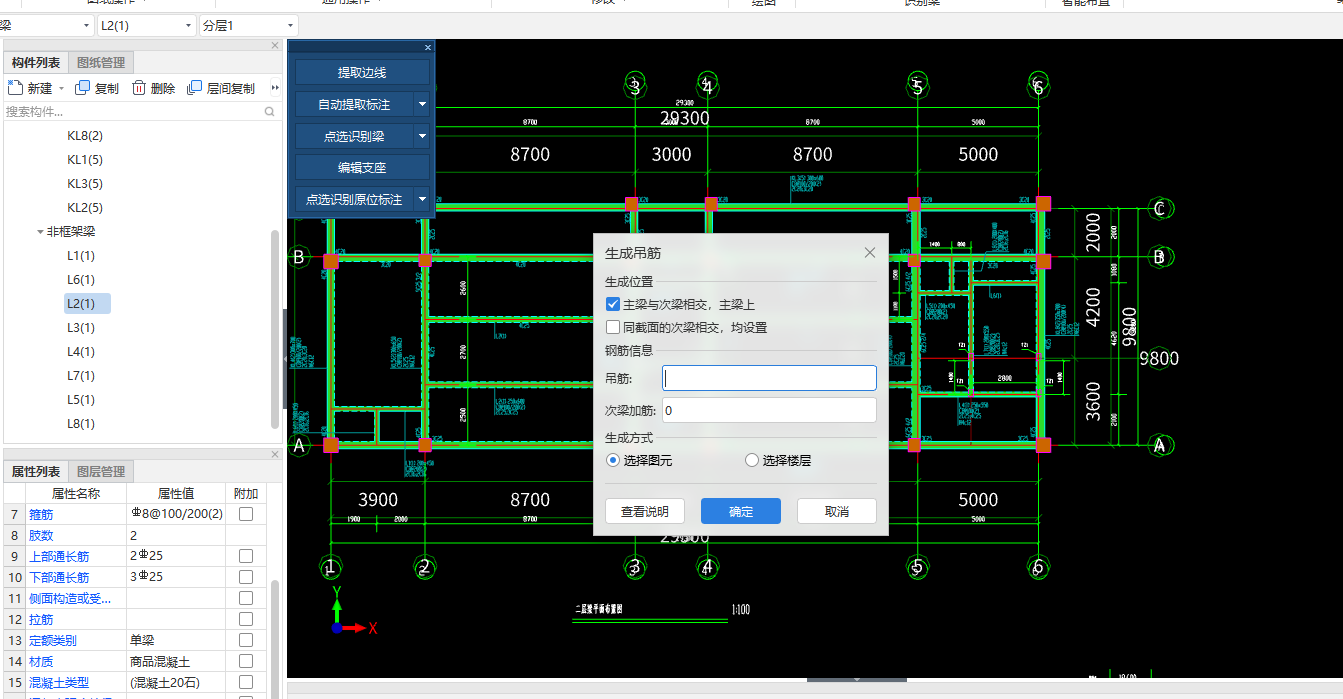Click the 删除 (Delete) trash icon
Viewport: 1343px width, 699px height.
pyautogui.click(x=139, y=88)
